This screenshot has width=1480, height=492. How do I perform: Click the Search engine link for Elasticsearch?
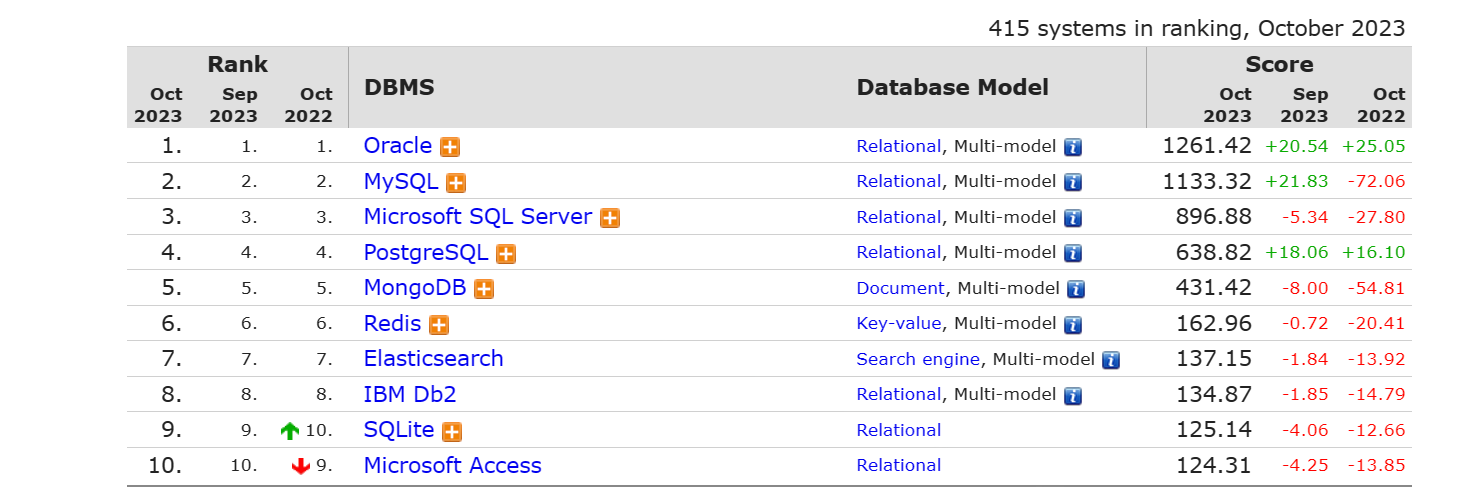click(x=918, y=359)
